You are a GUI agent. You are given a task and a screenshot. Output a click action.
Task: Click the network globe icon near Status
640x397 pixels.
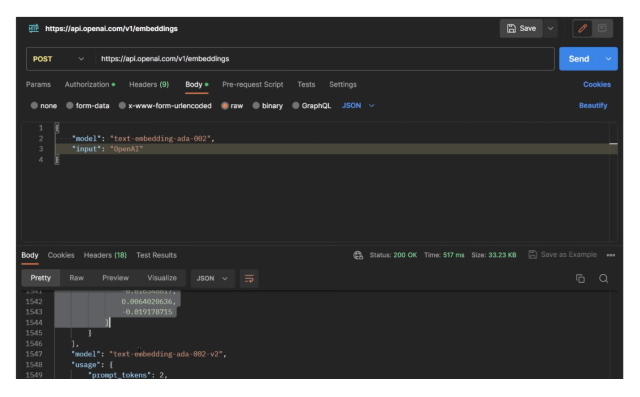click(x=358, y=255)
